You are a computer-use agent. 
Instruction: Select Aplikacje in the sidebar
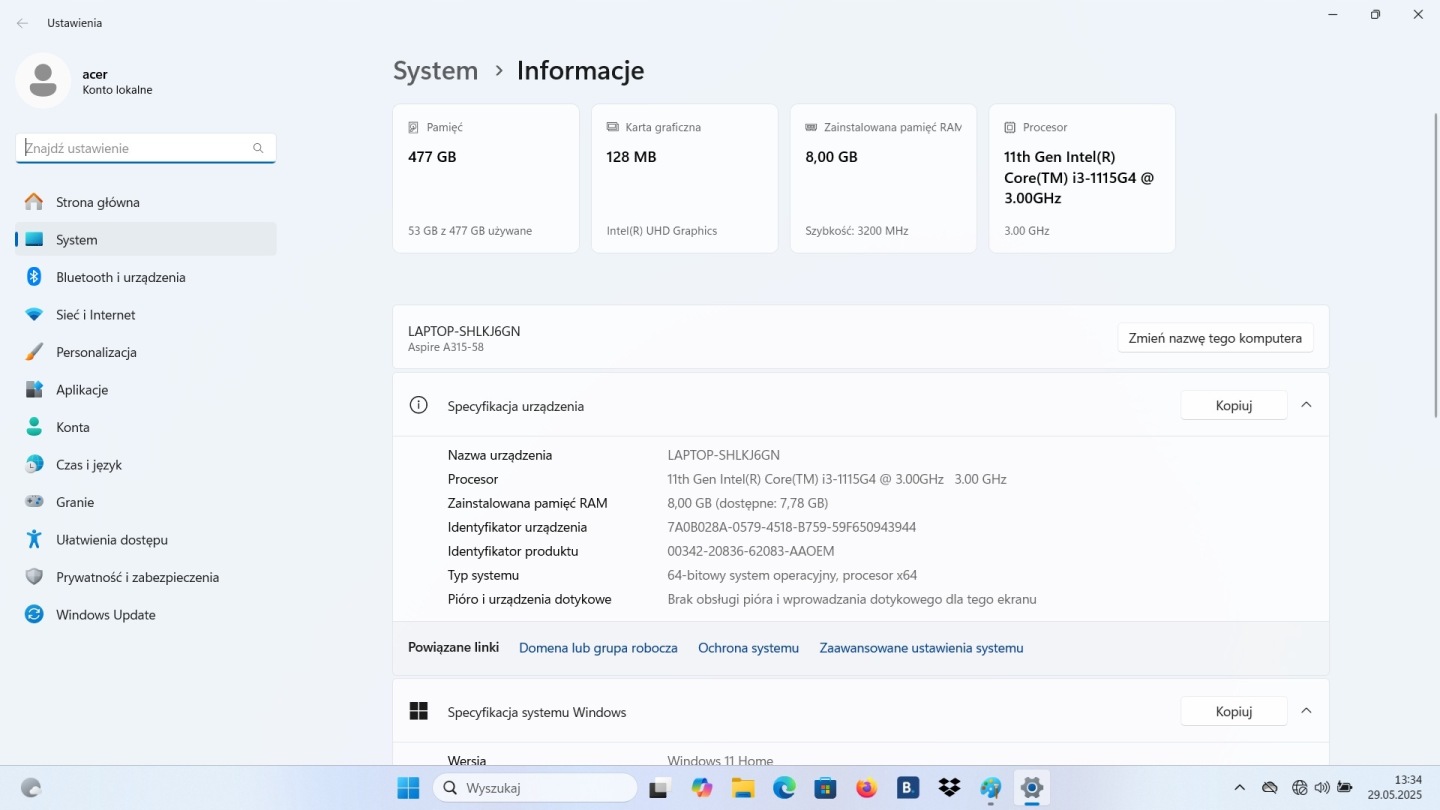click(x=82, y=390)
